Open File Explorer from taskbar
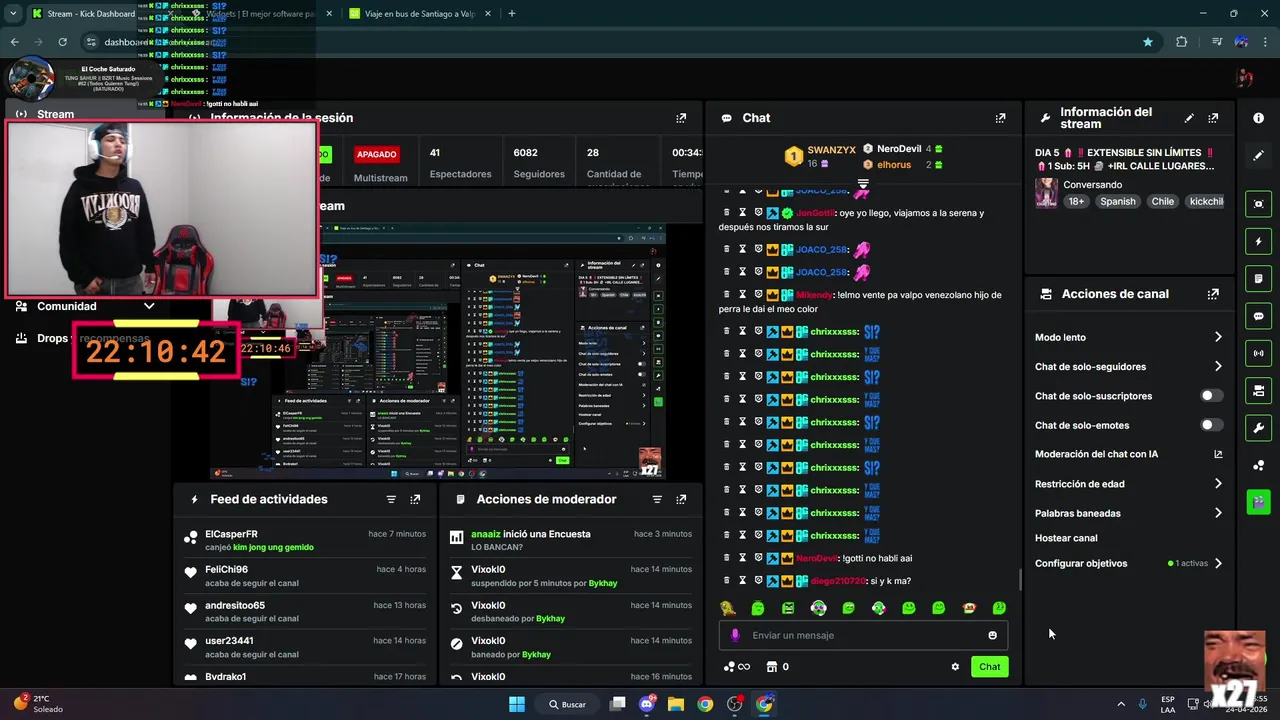1280x720 pixels. point(675,704)
